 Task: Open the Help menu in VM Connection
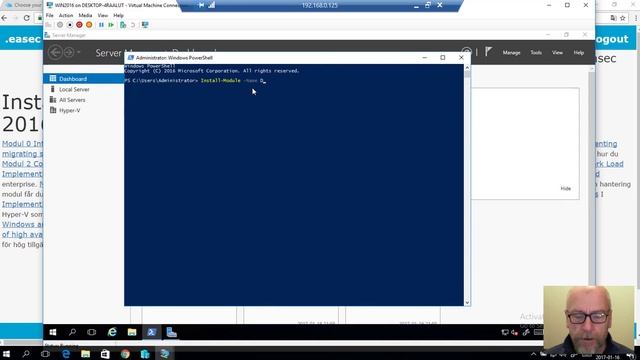[118, 15]
